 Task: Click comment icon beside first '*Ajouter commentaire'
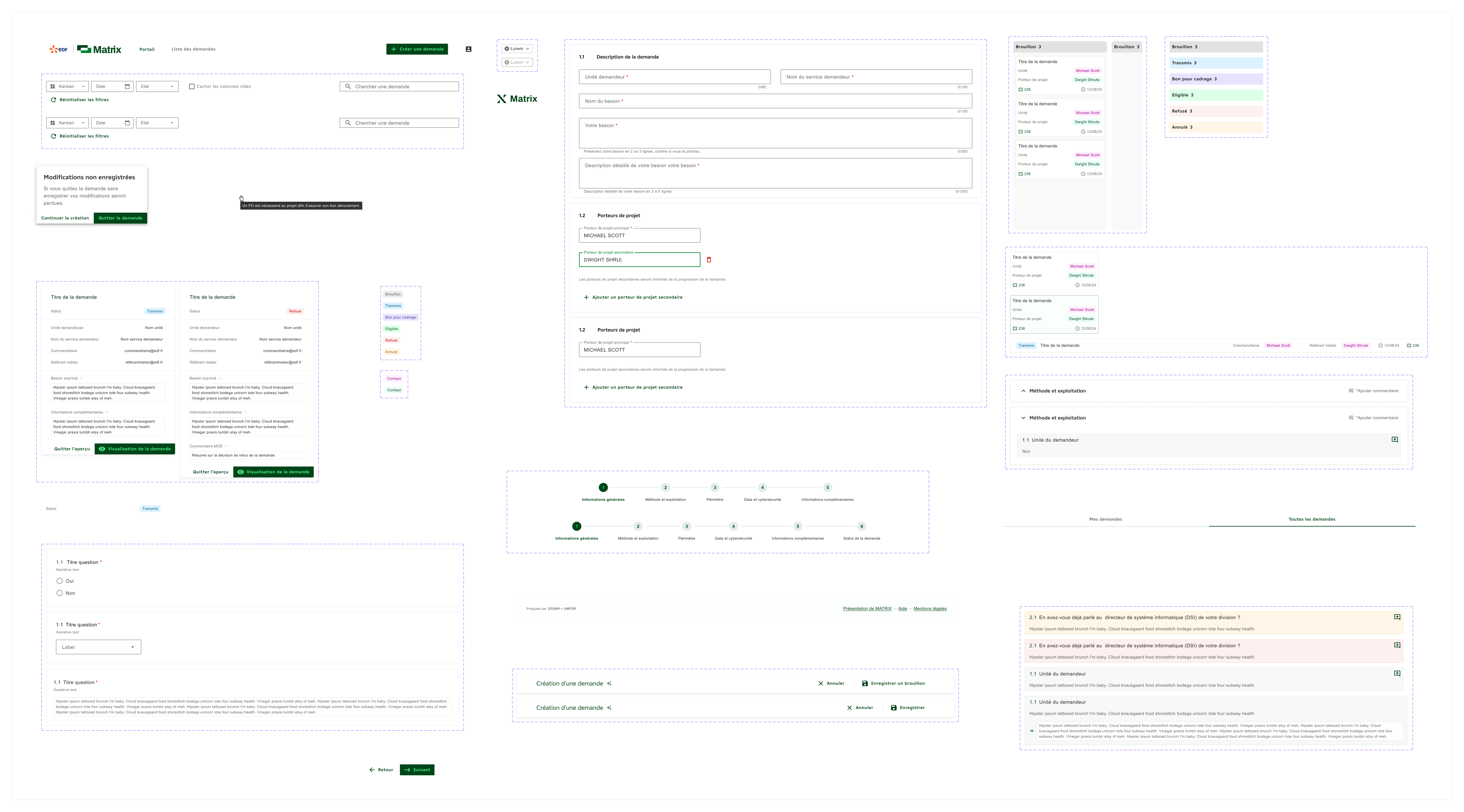(x=1351, y=391)
